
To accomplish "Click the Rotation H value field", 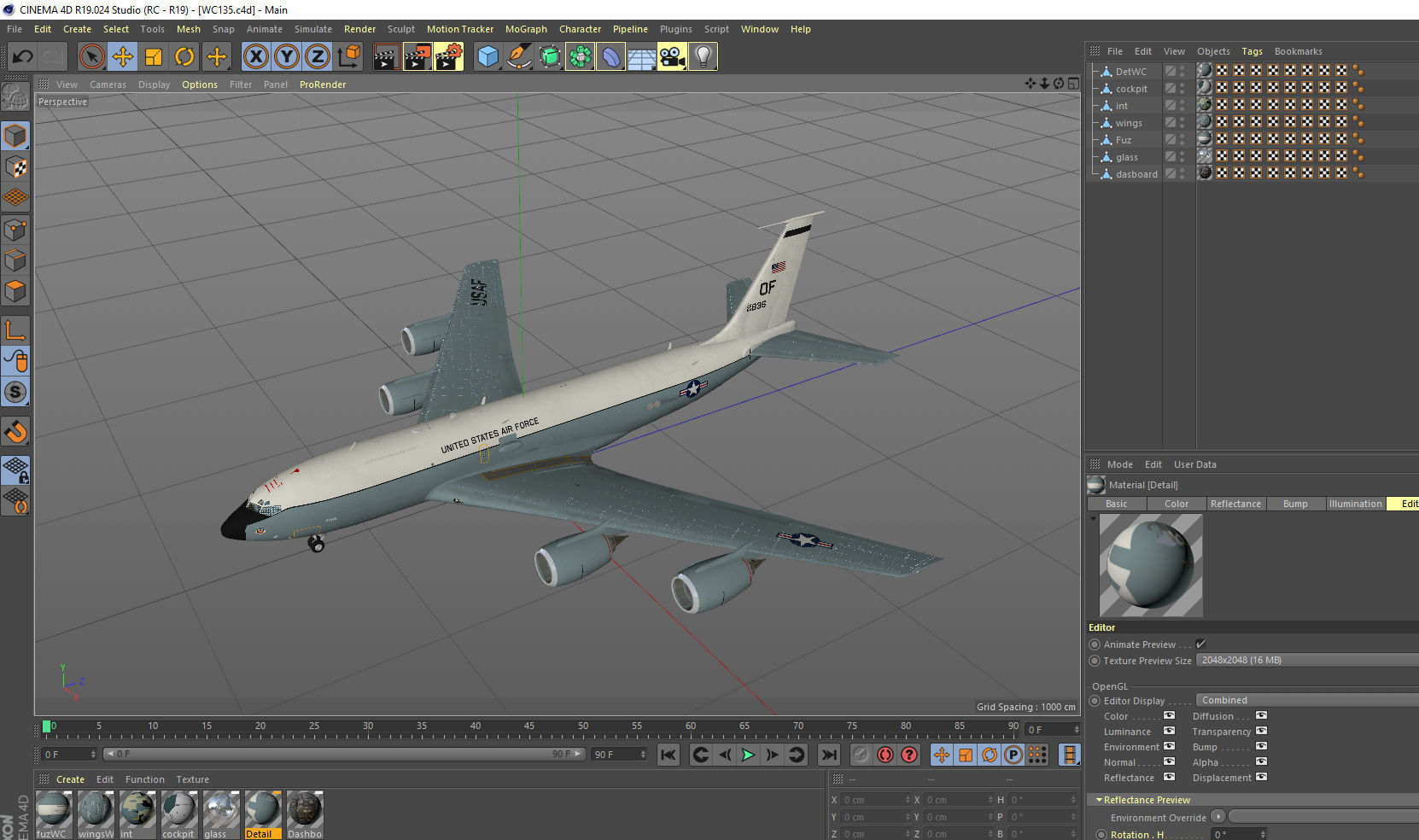I will 1239,834.
